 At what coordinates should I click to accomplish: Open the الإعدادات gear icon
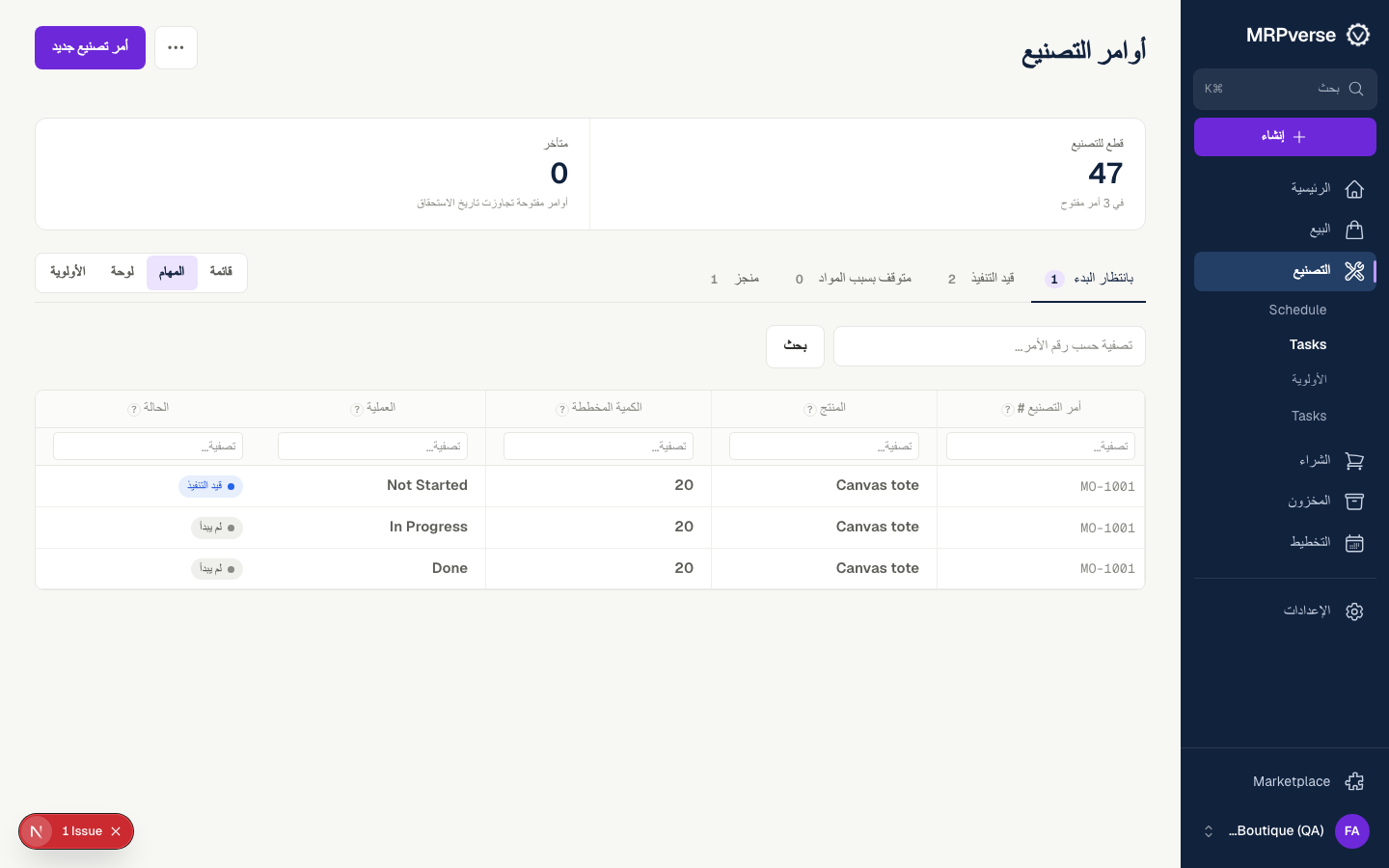coord(1354,611)
